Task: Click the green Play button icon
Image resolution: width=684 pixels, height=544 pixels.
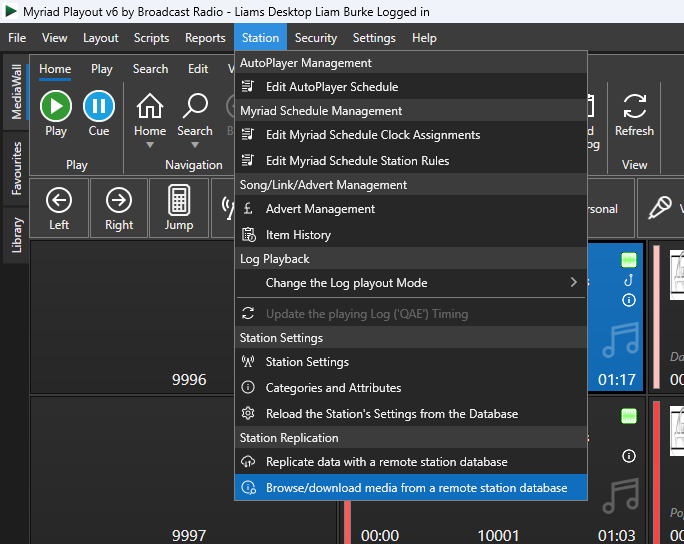Action: tap(56, 106)
